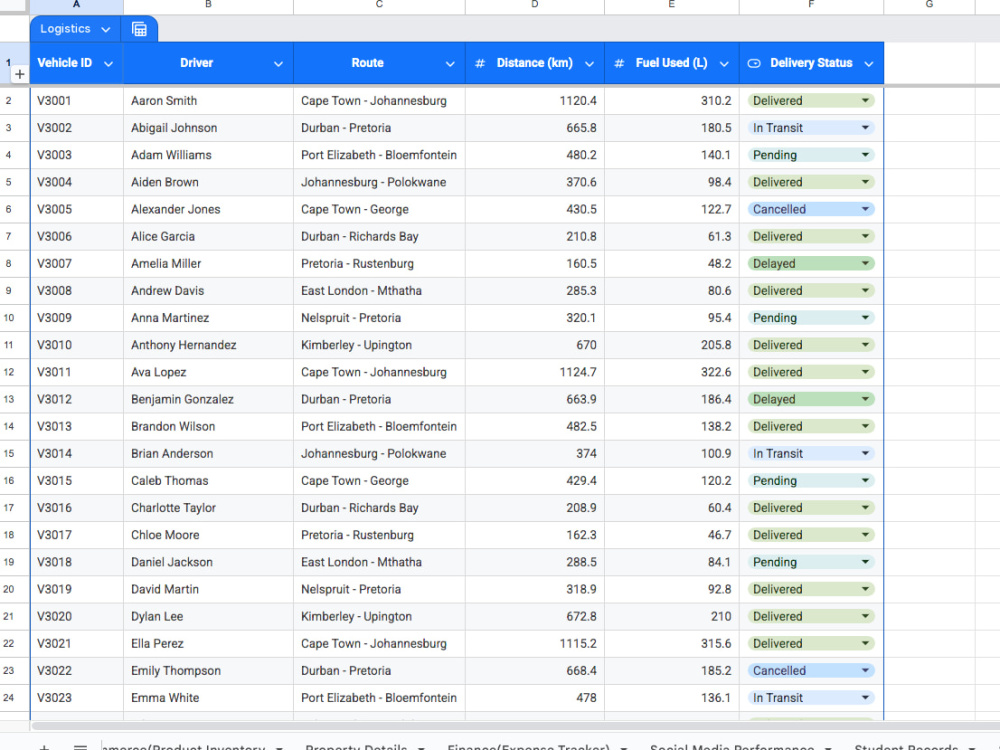Screen dimensions: 1000x750
Task: Open the Driver column dropdown arrow
Action: point(279,64)
